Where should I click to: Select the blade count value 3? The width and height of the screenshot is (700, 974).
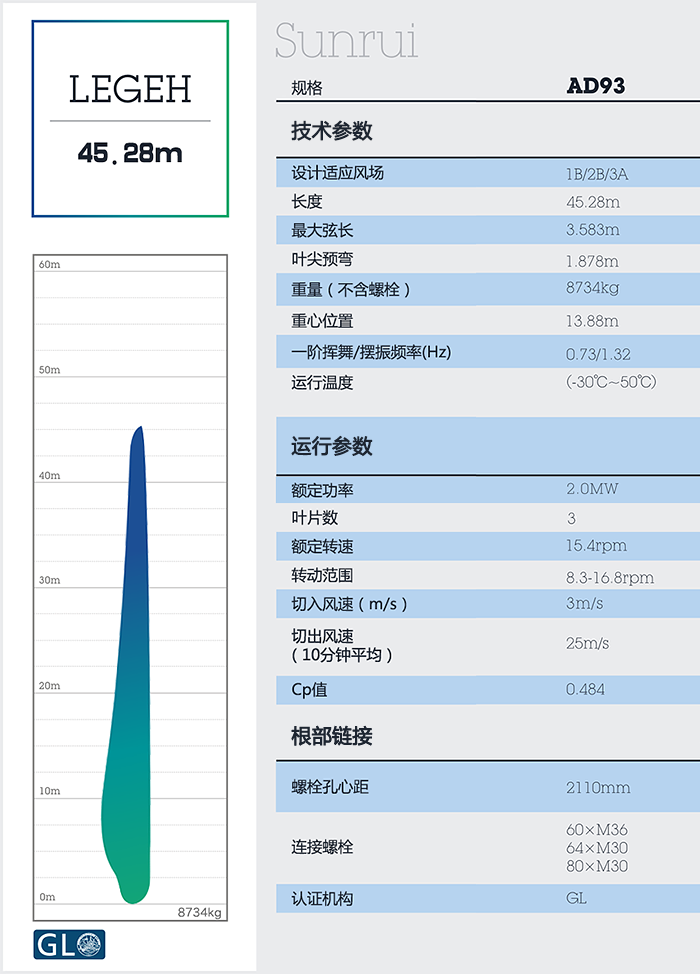pos(571,518)
